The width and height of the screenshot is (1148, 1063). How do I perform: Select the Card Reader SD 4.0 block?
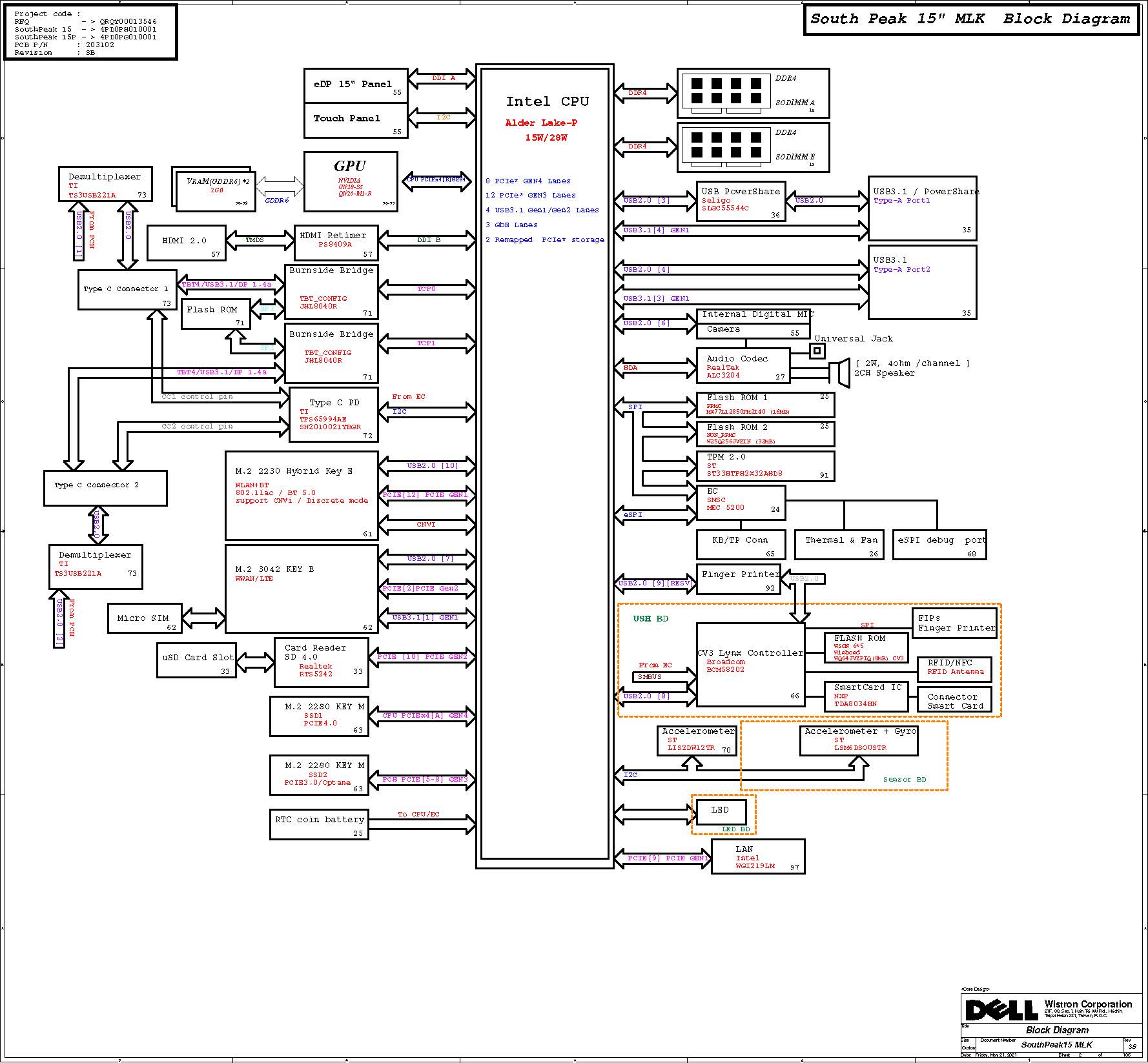(x=322, y=662)
